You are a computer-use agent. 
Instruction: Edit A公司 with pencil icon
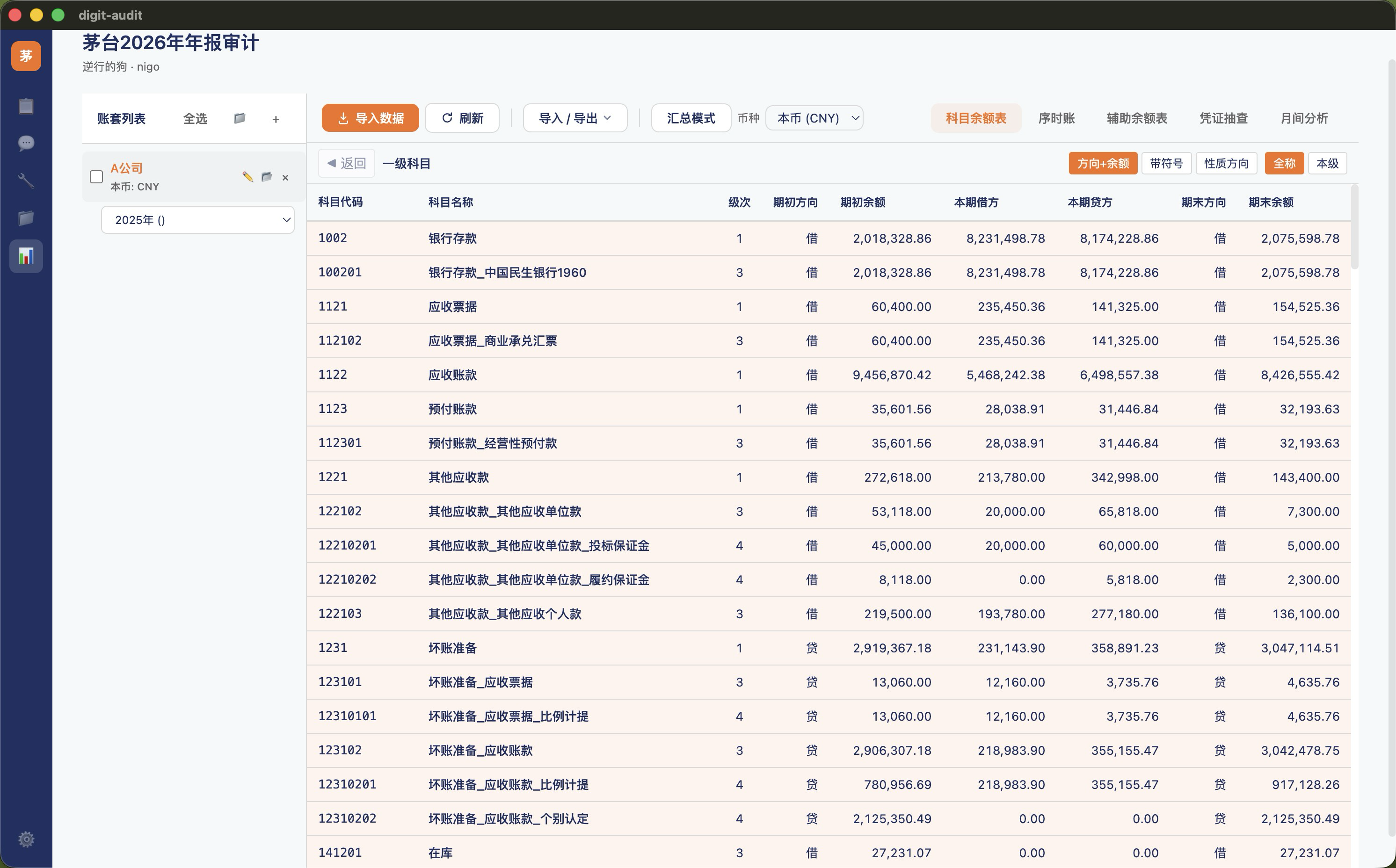(x=247, y=177)
